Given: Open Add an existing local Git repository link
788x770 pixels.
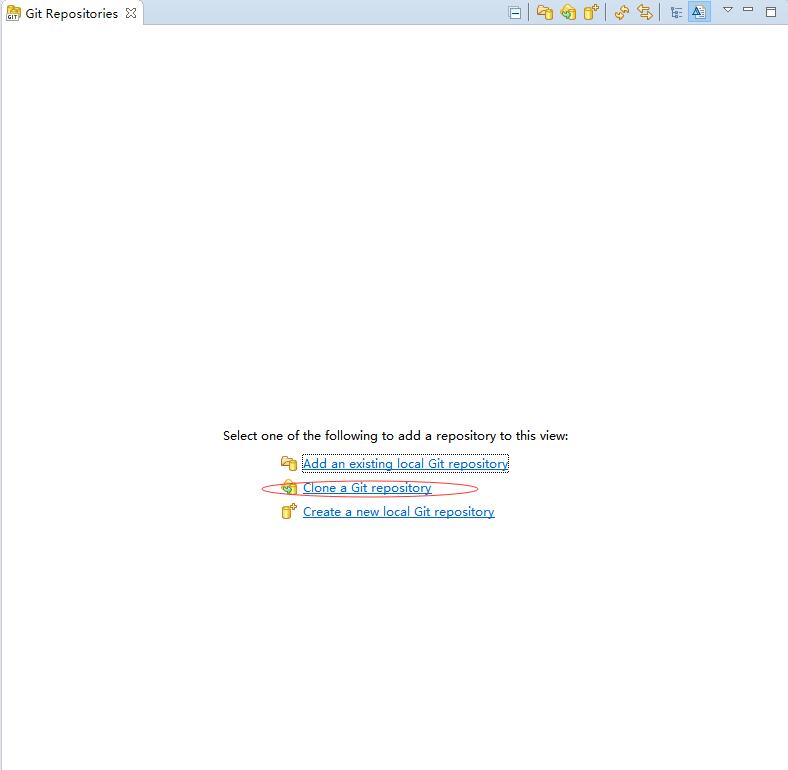Looking at the screenshot, I should [x=405, y=463].
